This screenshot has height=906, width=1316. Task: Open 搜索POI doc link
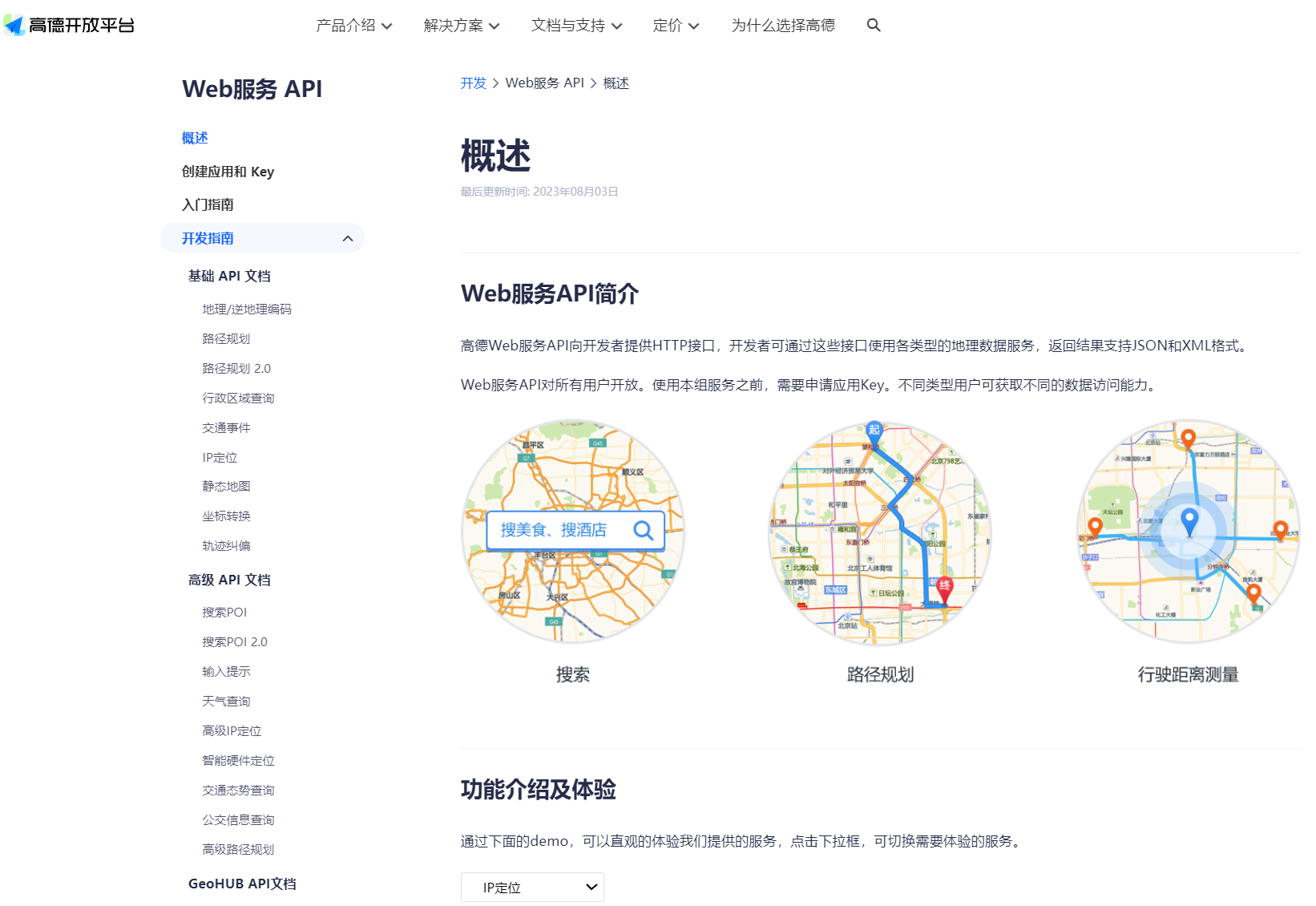coord(224,612)
